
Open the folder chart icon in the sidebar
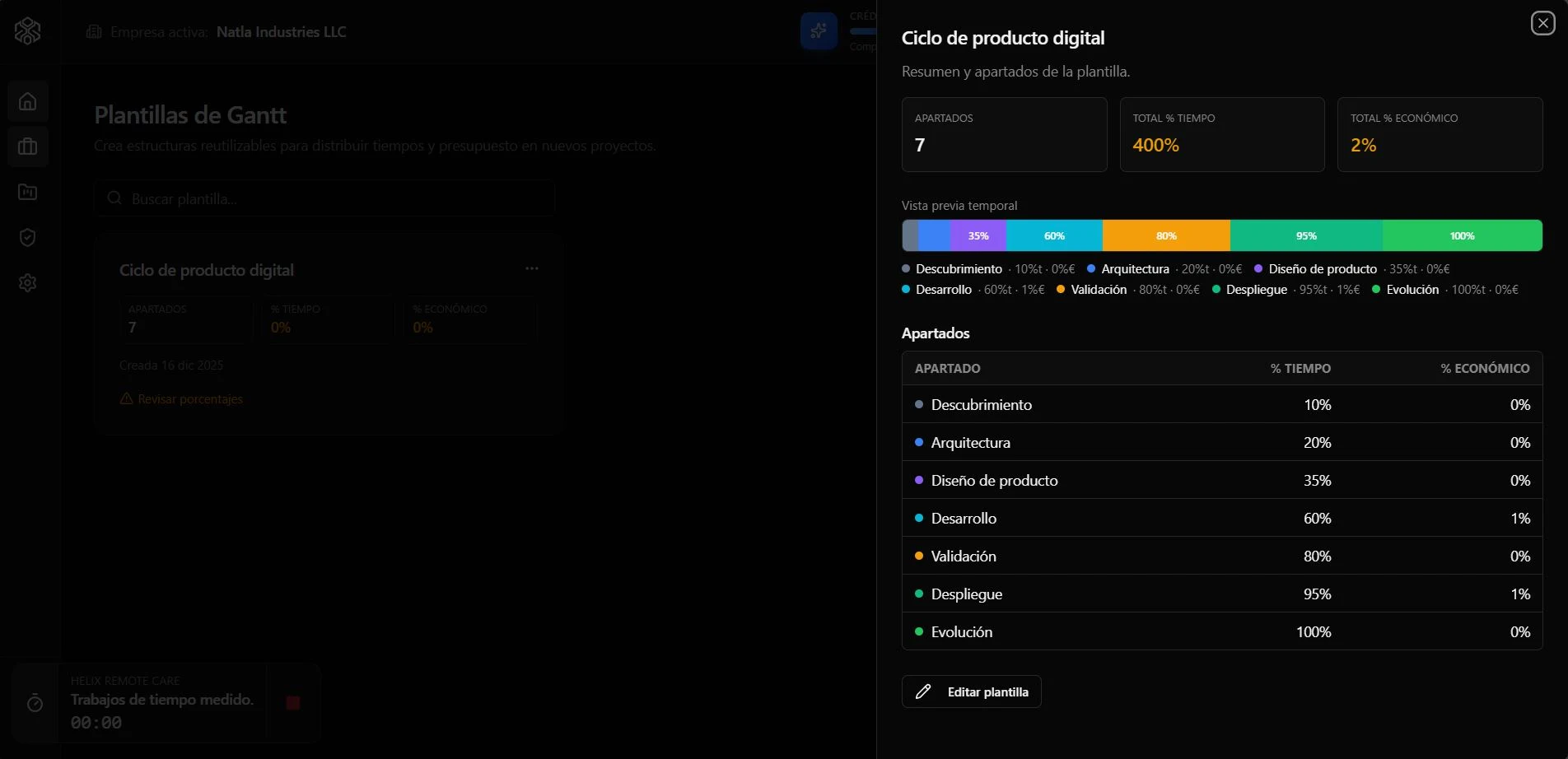pyautogui.click(x=28, y=192)
